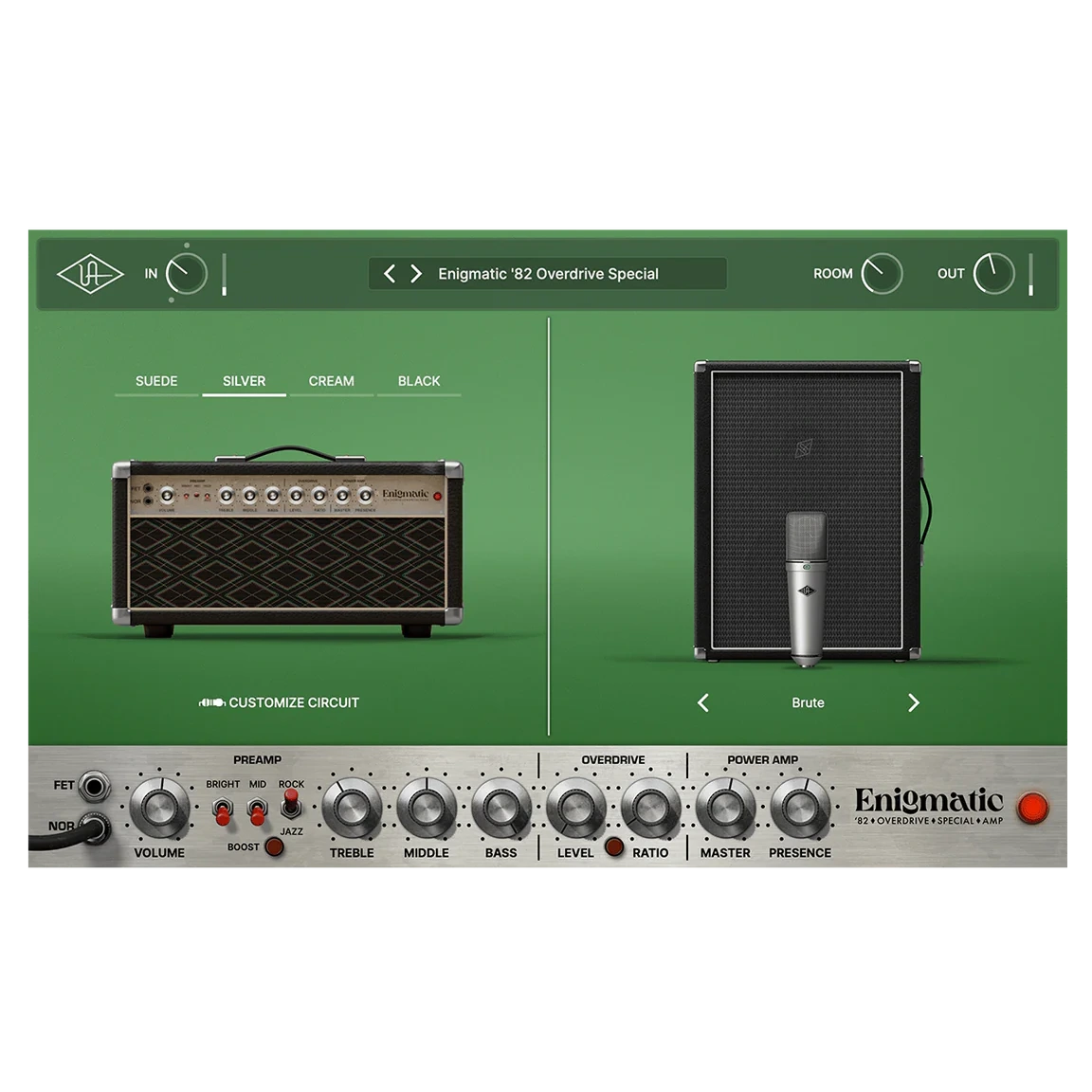
Task: Plug into the NOR input jack
Action: coord(94,828)
